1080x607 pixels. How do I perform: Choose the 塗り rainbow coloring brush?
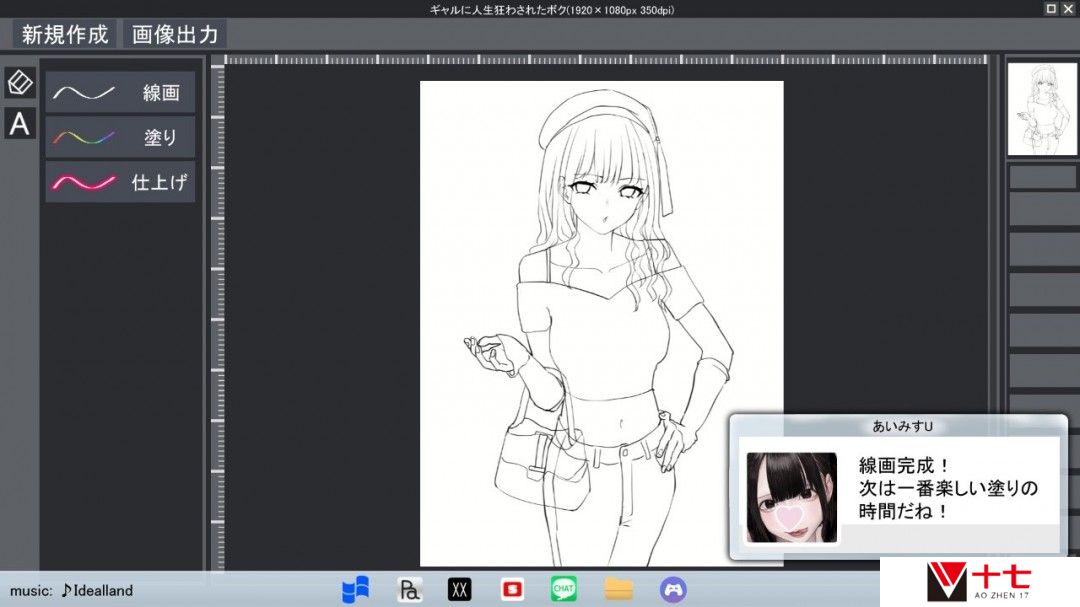tap(120, 137)
